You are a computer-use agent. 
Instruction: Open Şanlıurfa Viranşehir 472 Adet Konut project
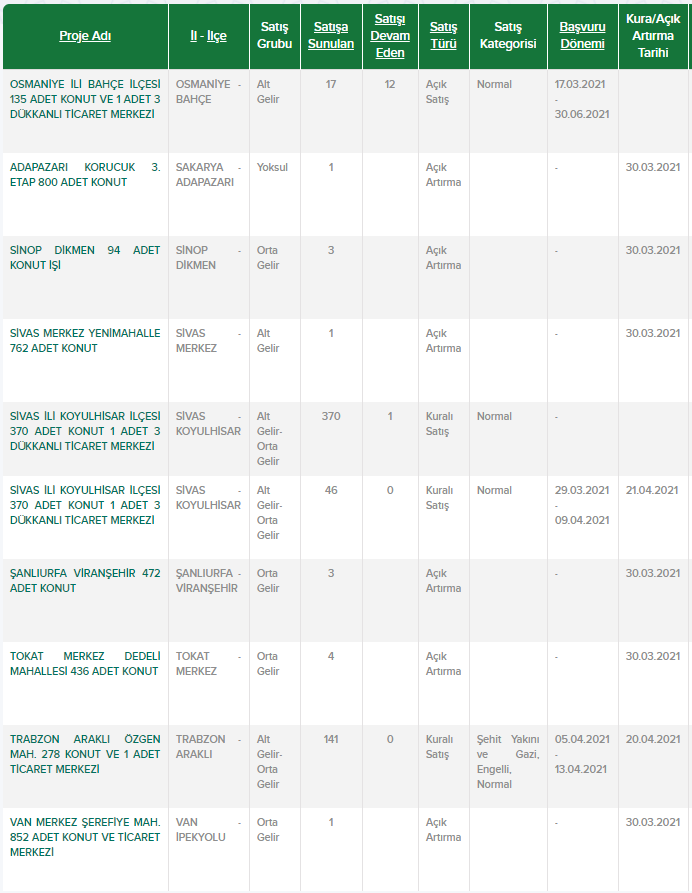point(84,581)
